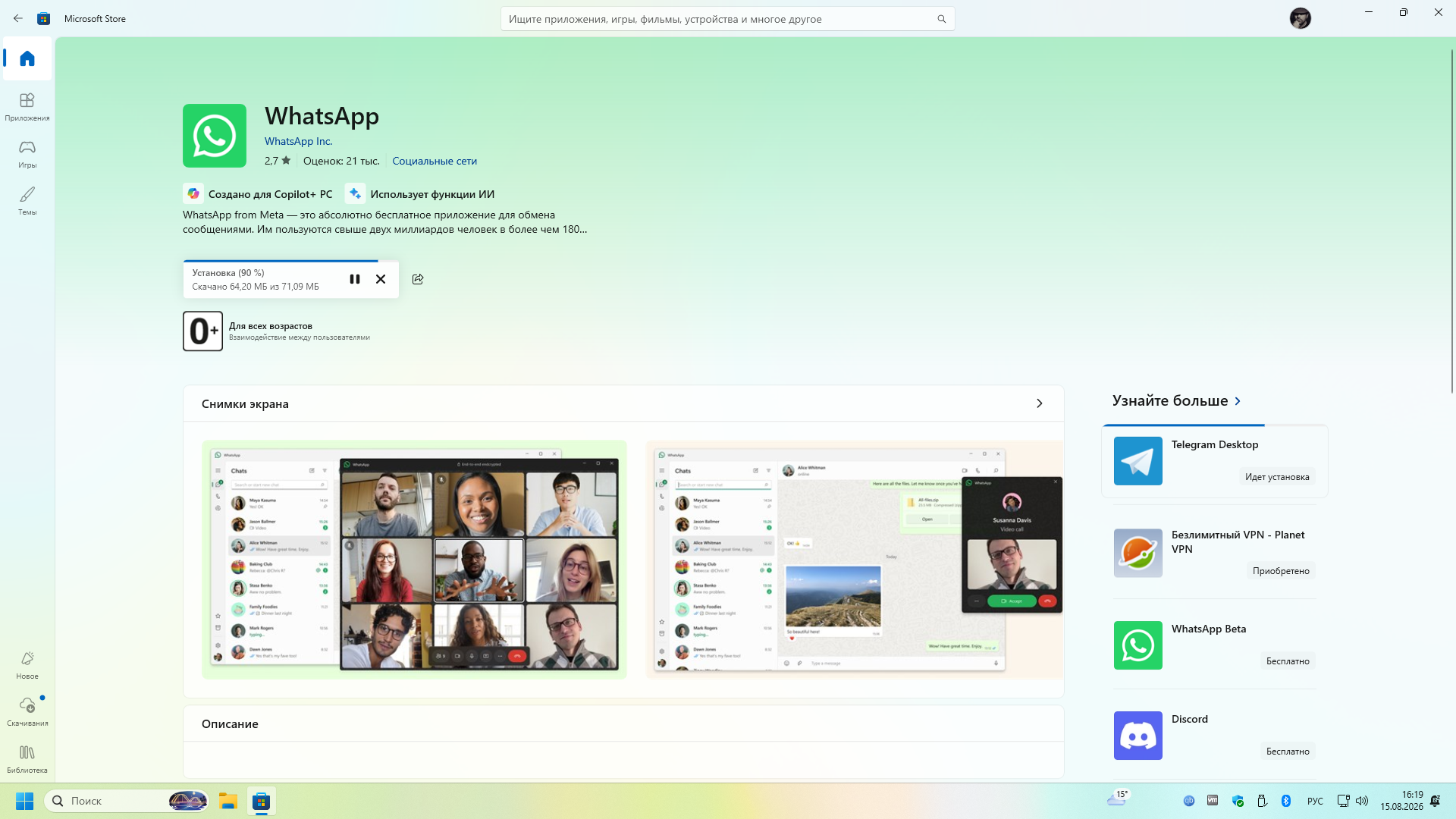Go back using the back arrow
1456x819 pixels.
point(18,18)
